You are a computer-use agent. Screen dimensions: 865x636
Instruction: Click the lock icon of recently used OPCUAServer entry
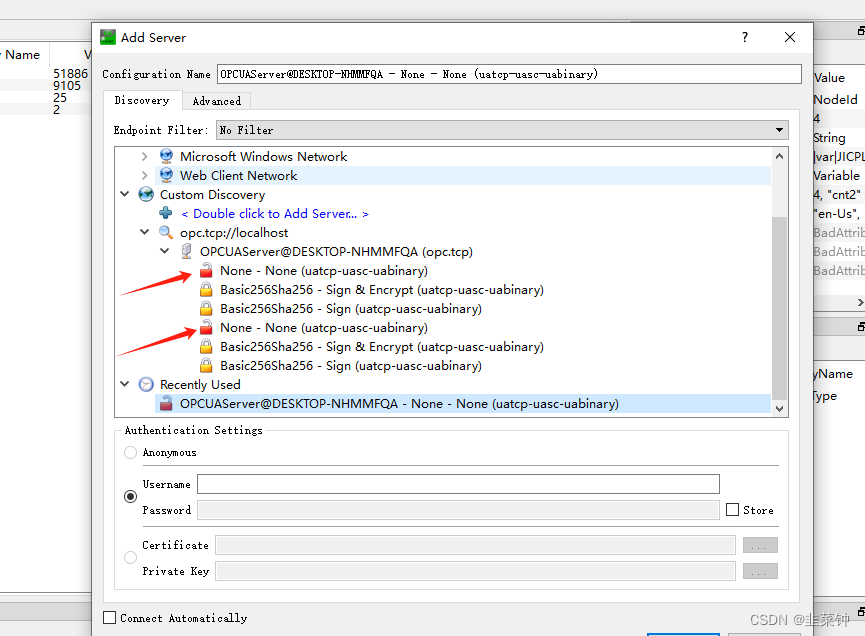click(x=166, y=404)
